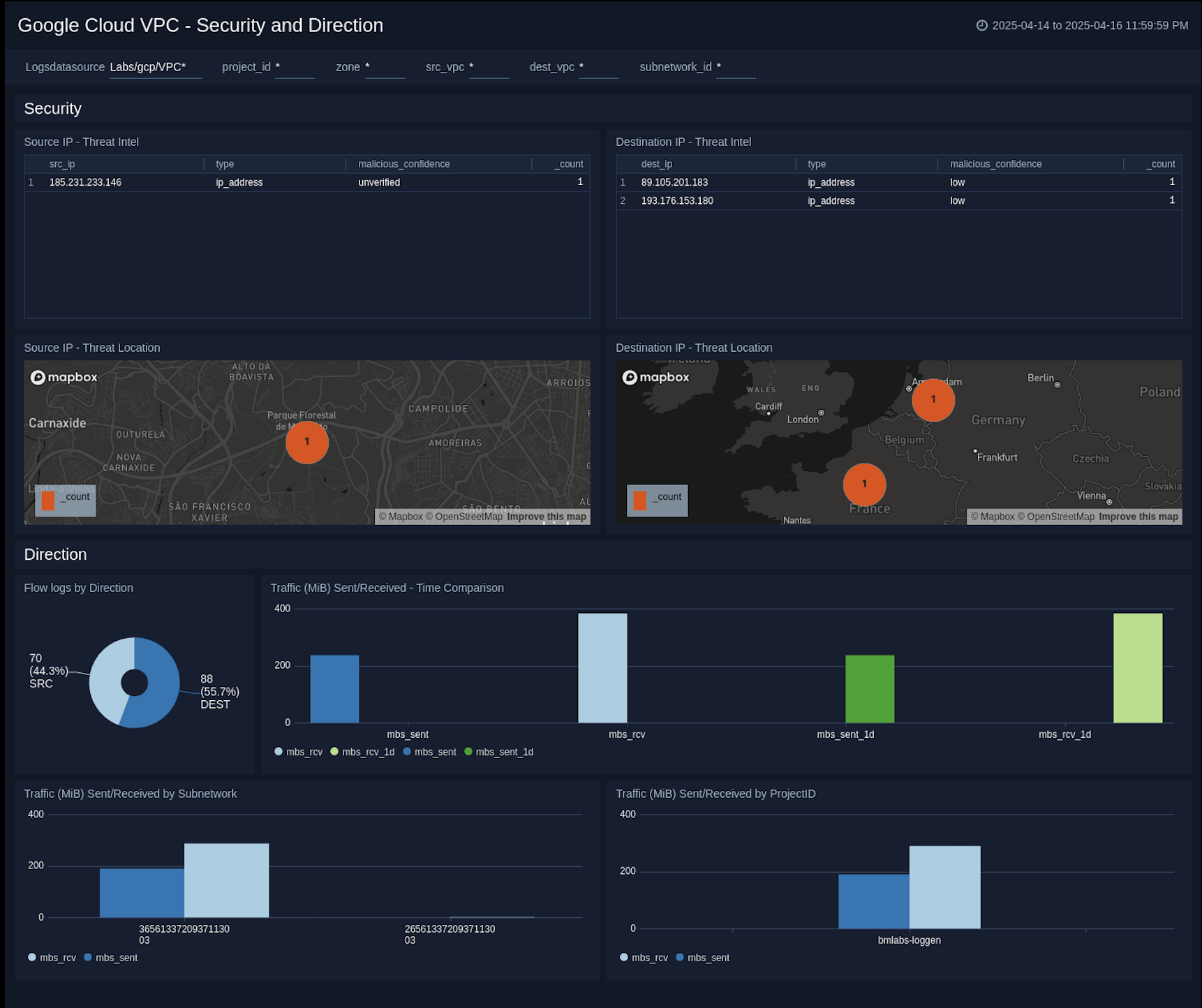
Task: Collapse the Security row
Action: tap(53, 109)
